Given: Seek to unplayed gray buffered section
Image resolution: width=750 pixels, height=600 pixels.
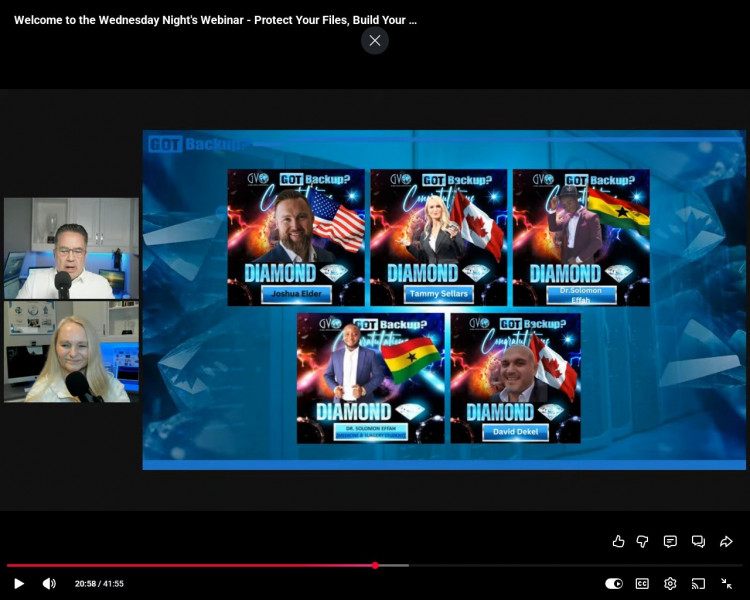Looking at the screenshot, I should [x=393, y=565].
